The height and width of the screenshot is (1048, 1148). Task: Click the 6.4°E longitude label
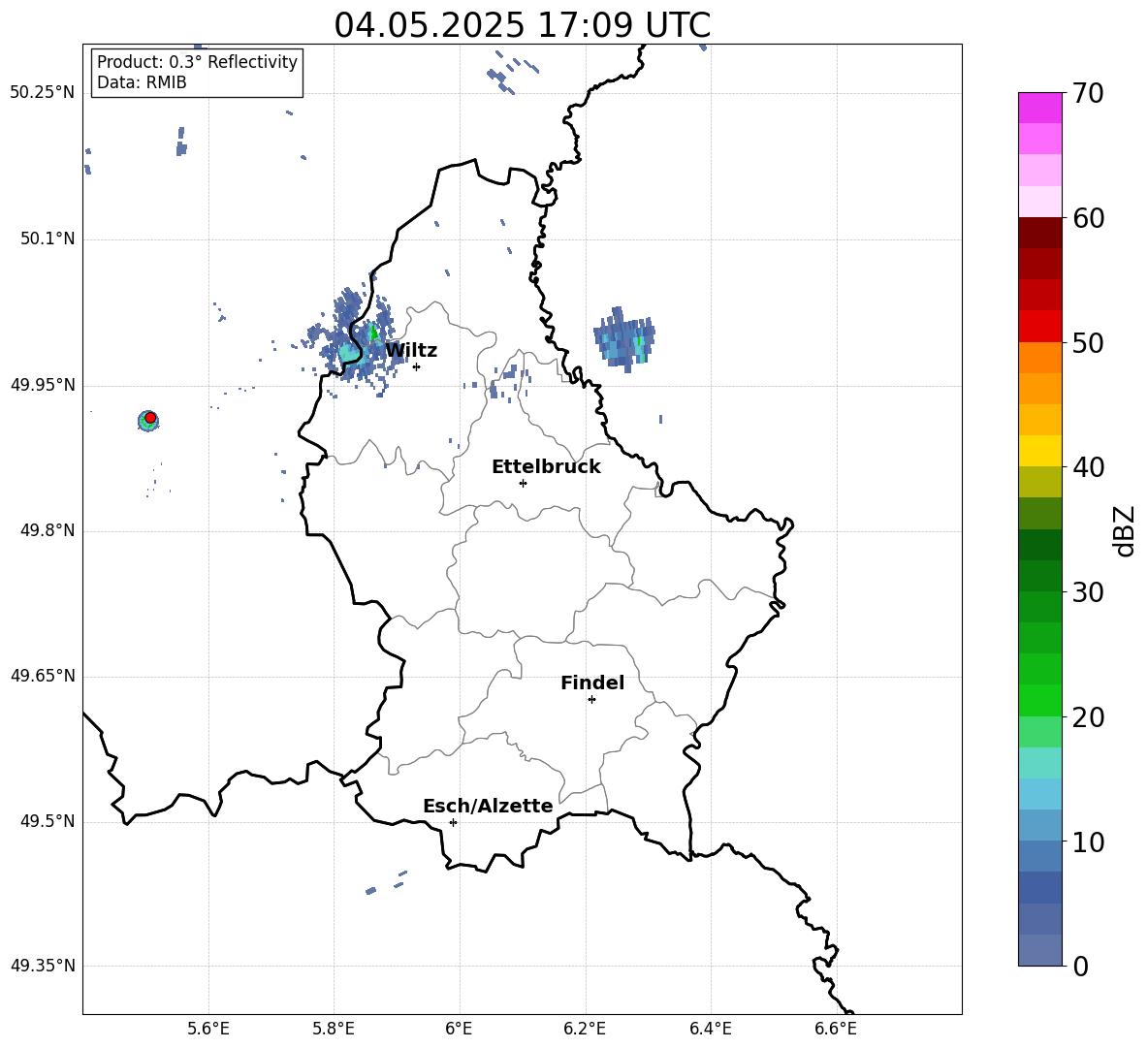pyautogui.click(x=710, y=1029)
